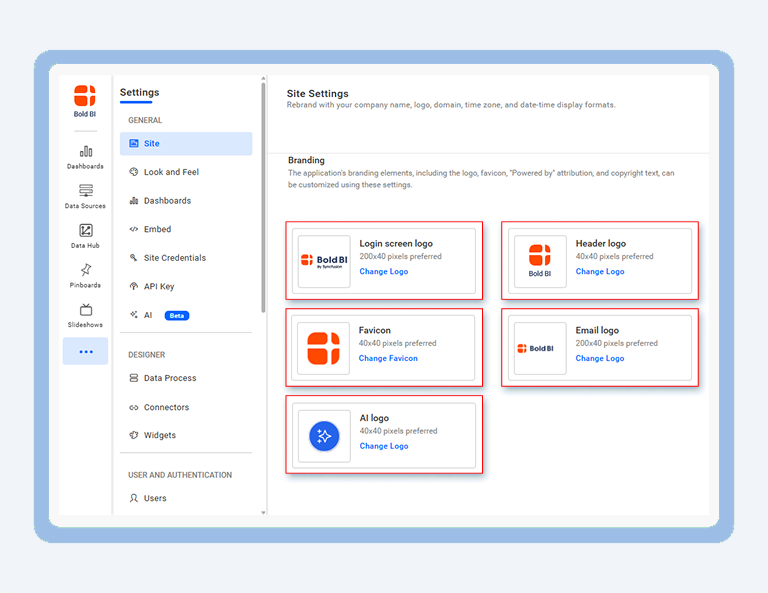Viewport: 768px width, 593px height.
Task: Click Change Logo for AI logo
Action: pos(384,446)
